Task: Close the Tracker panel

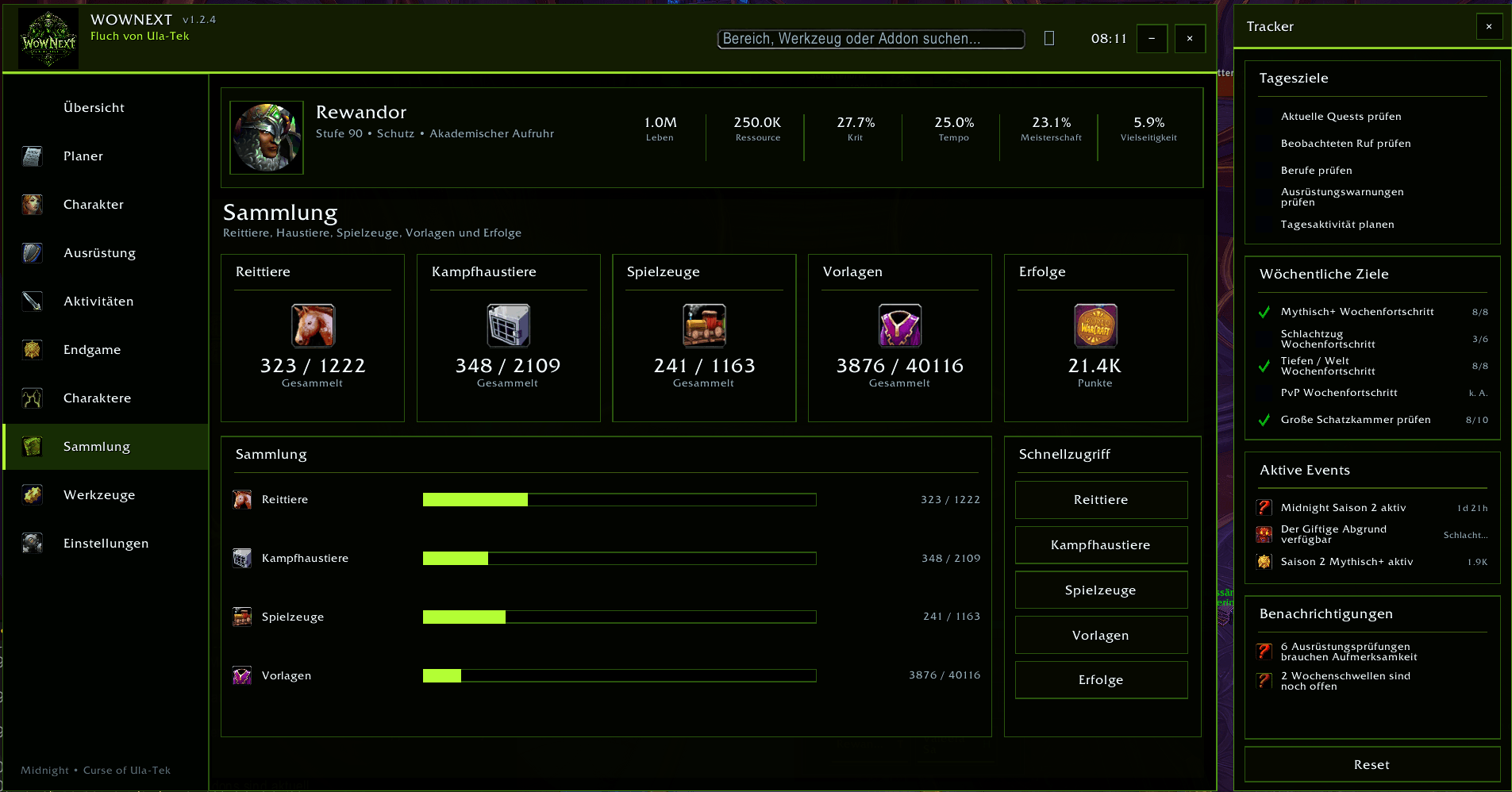Action: (x=1489, y=26)
